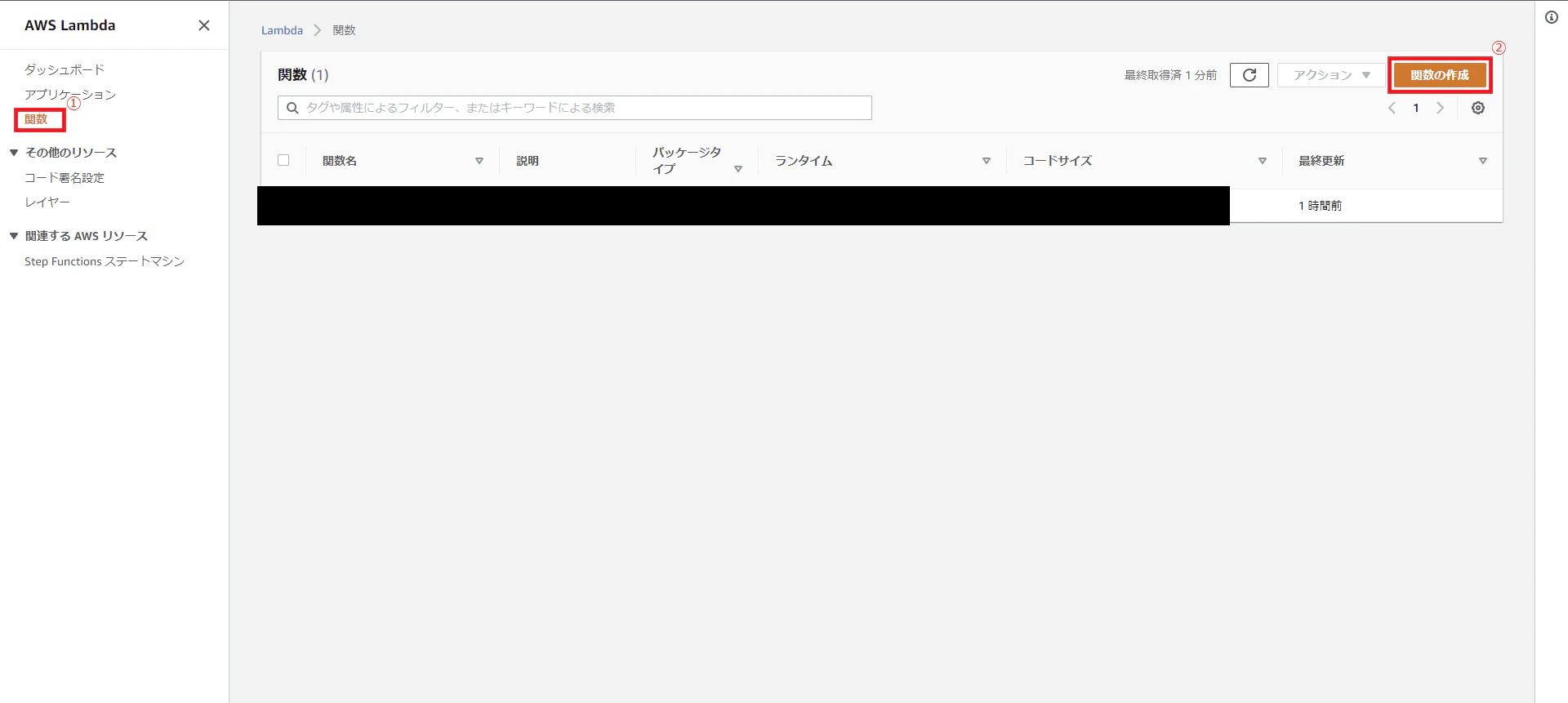Screen dimensions: 1568x703
Task: Click the 説明 column header
Action: 528,161
